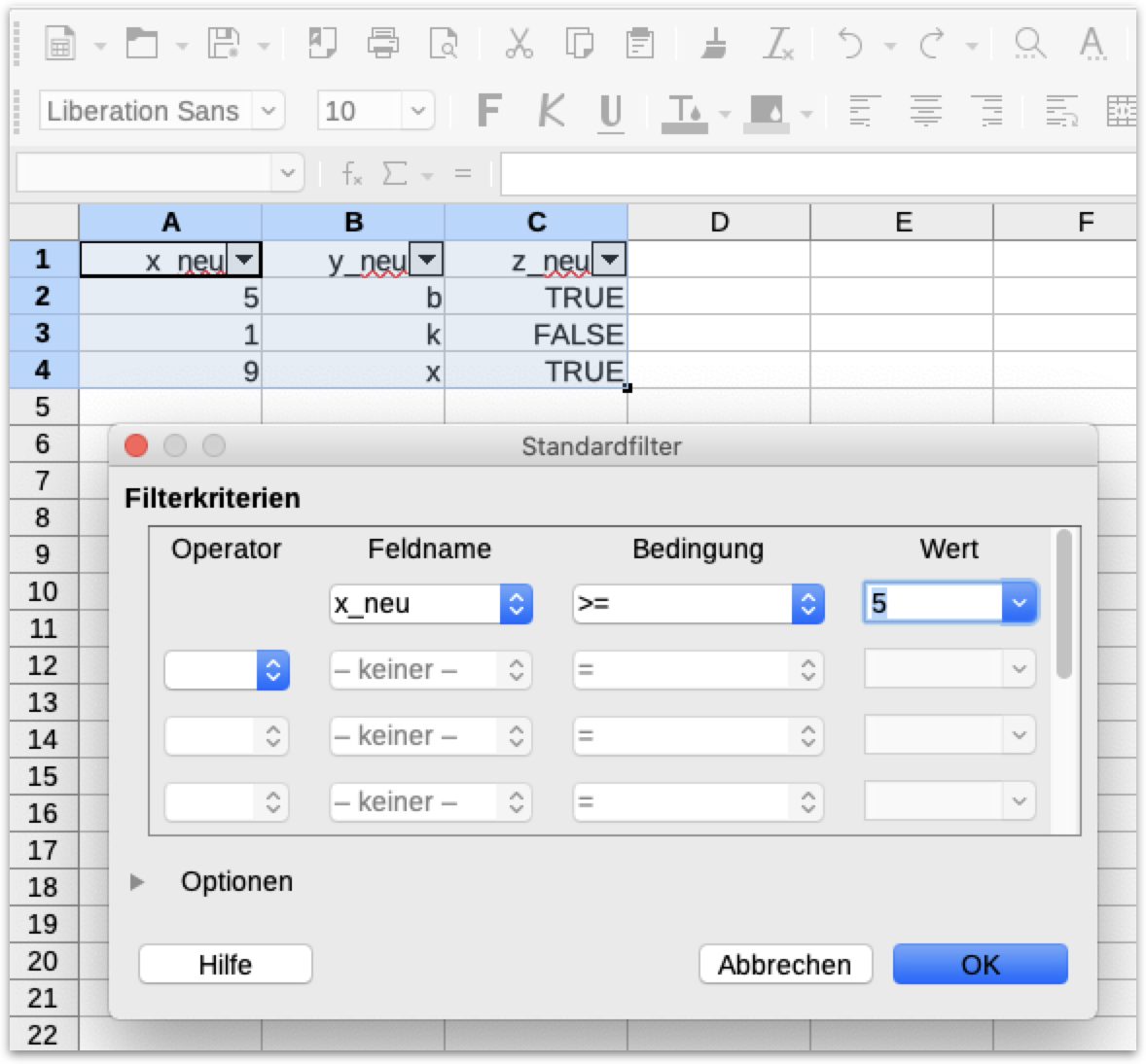This screenshot has width=1146, height=1064.
Task: Click the Wert input field containing 5
Action: click(932, 603)
